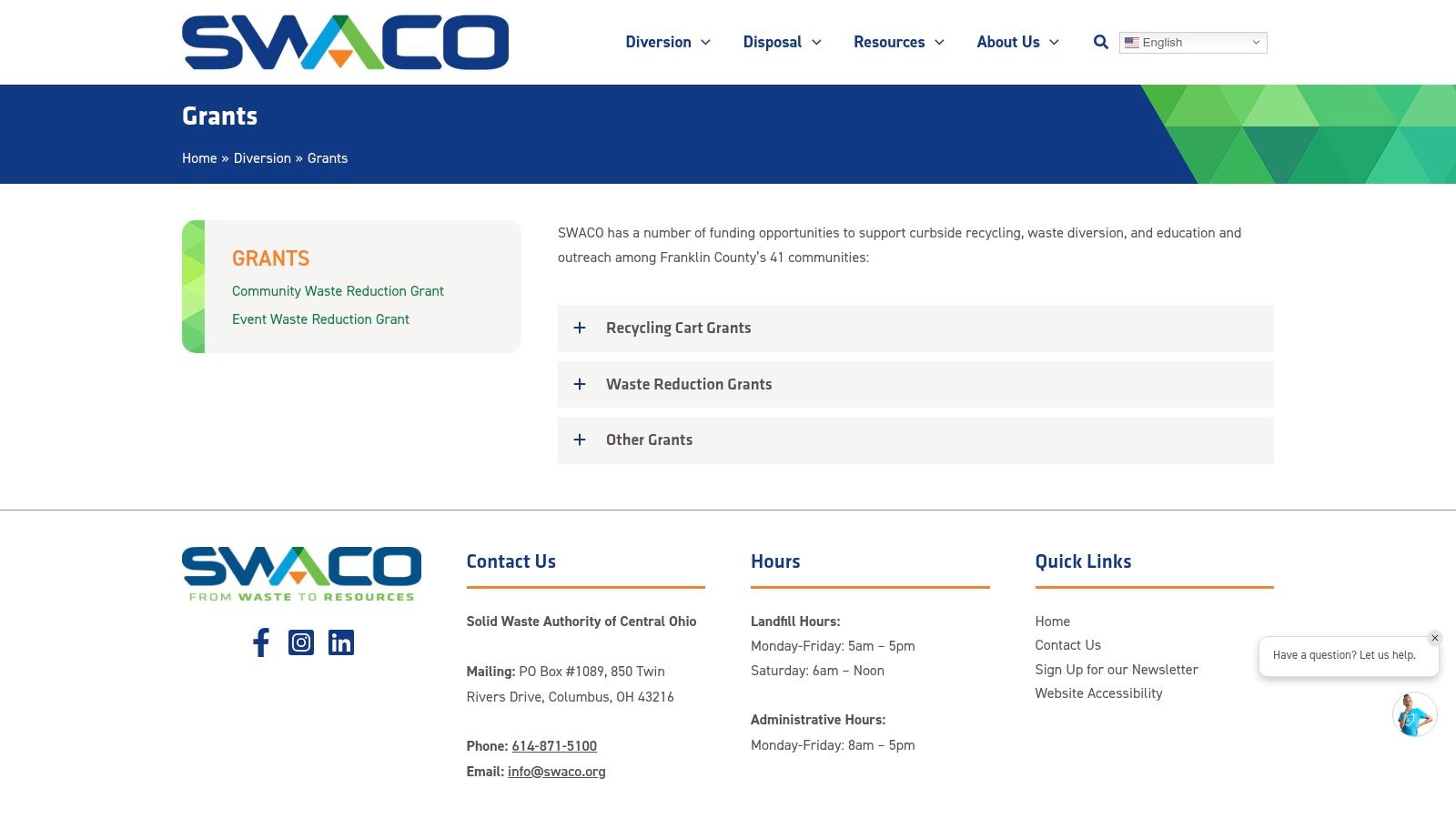Go to Home in breadcrumb
Image resolution: width=1456 pixels, height=819 pixels.
click(199, 158)
